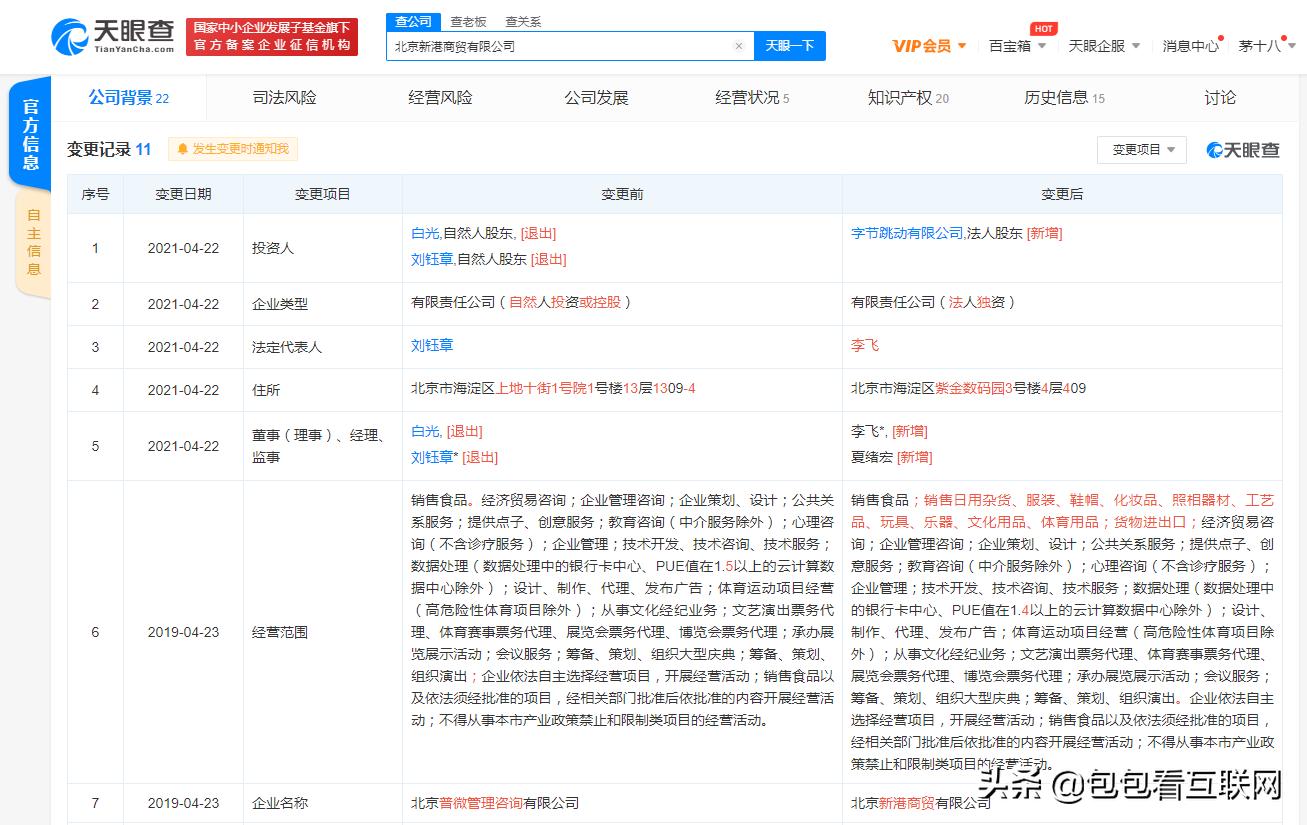Open 消息中心 message center
1307x825 pixels.
[x=1190, y=45]
